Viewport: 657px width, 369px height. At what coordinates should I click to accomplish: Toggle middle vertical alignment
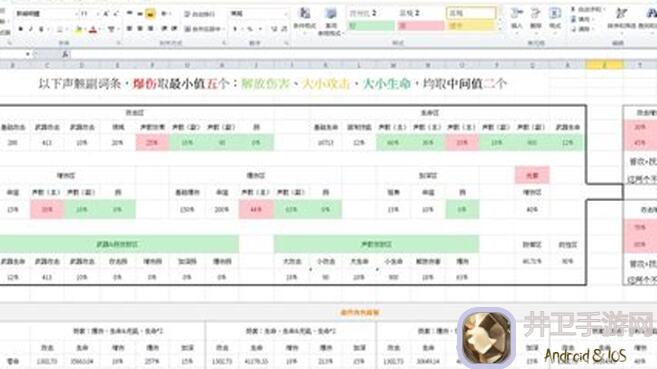click(x=140, y=14)
